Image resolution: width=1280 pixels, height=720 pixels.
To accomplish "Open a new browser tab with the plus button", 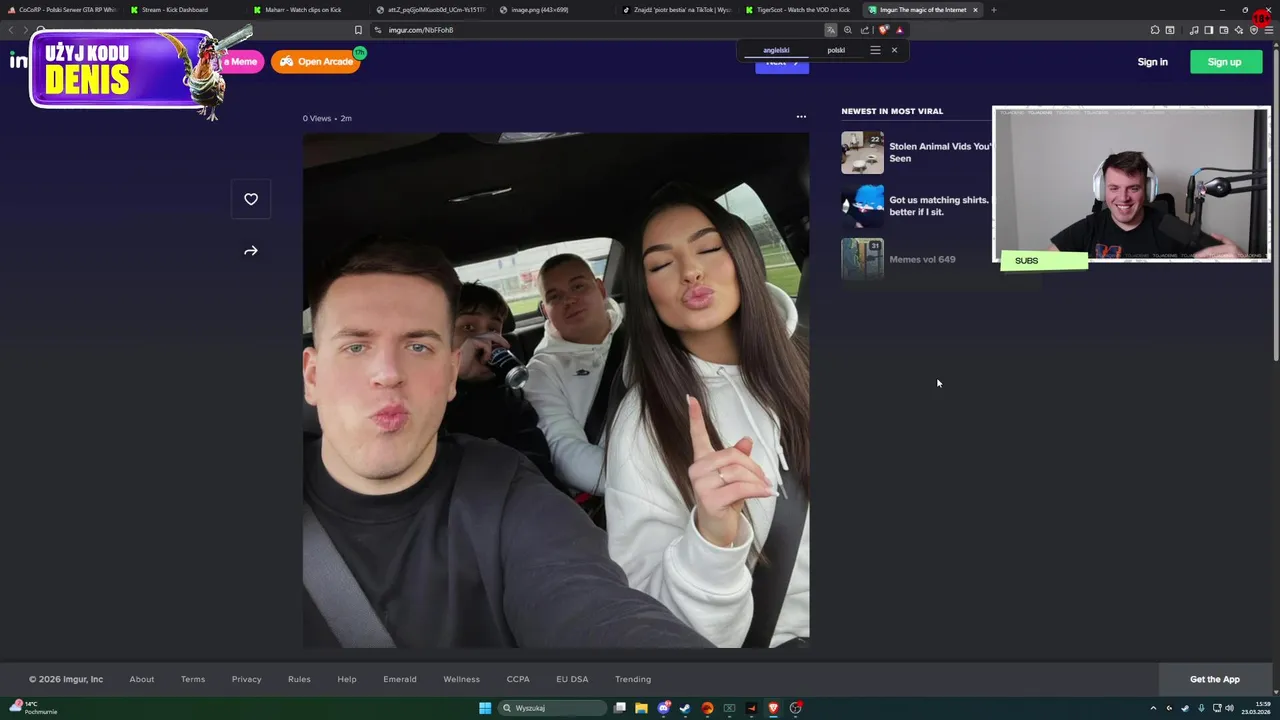I will click(993, 10).
